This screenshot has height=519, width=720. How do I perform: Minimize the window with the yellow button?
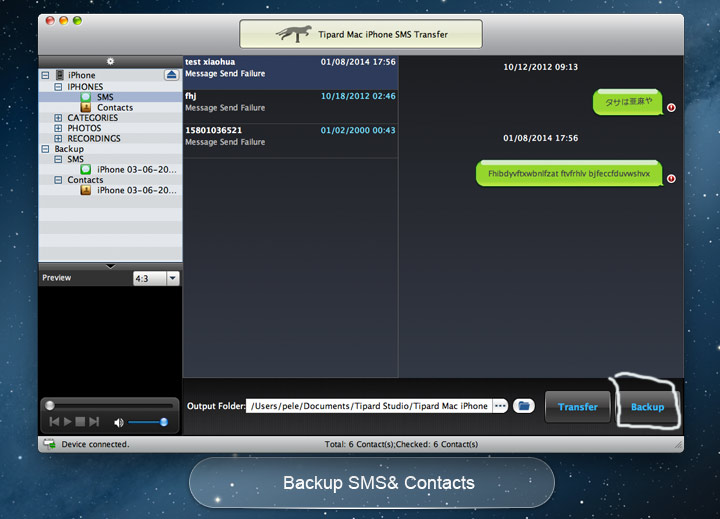point(64,20)
